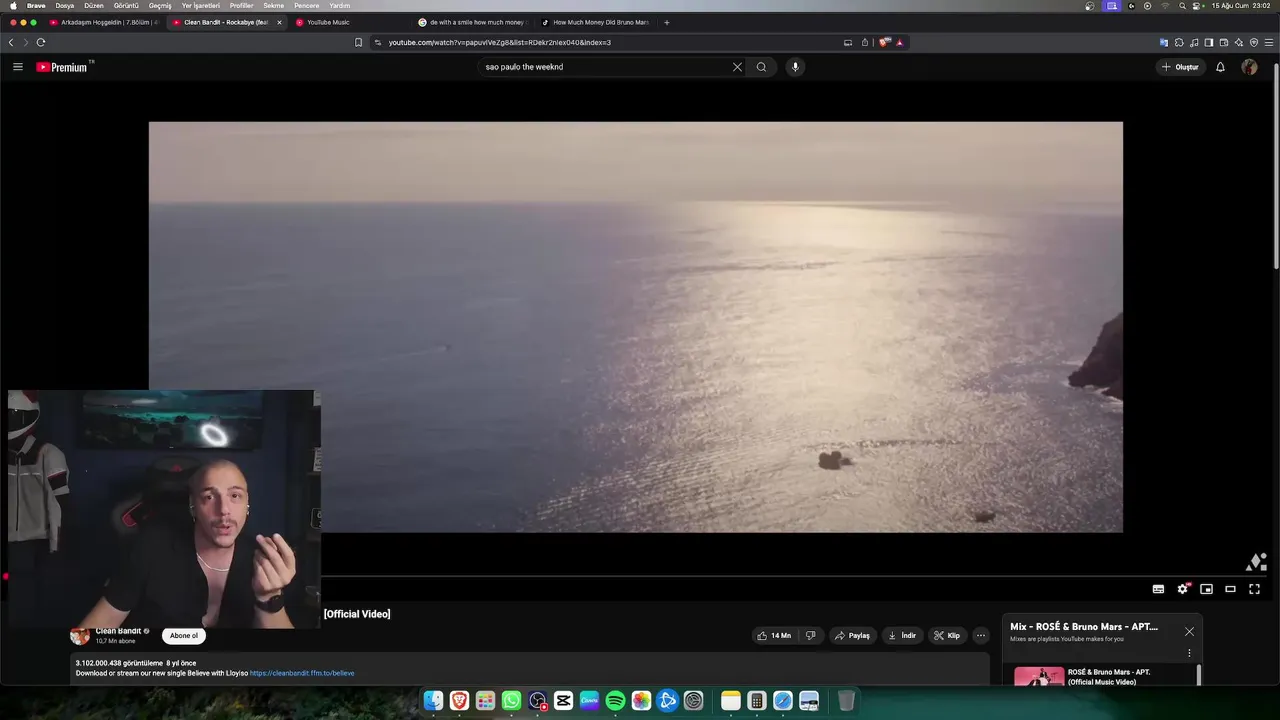Click the Oluştur create button
This screenshot has width=1280, height=720.
[1181, 67]
